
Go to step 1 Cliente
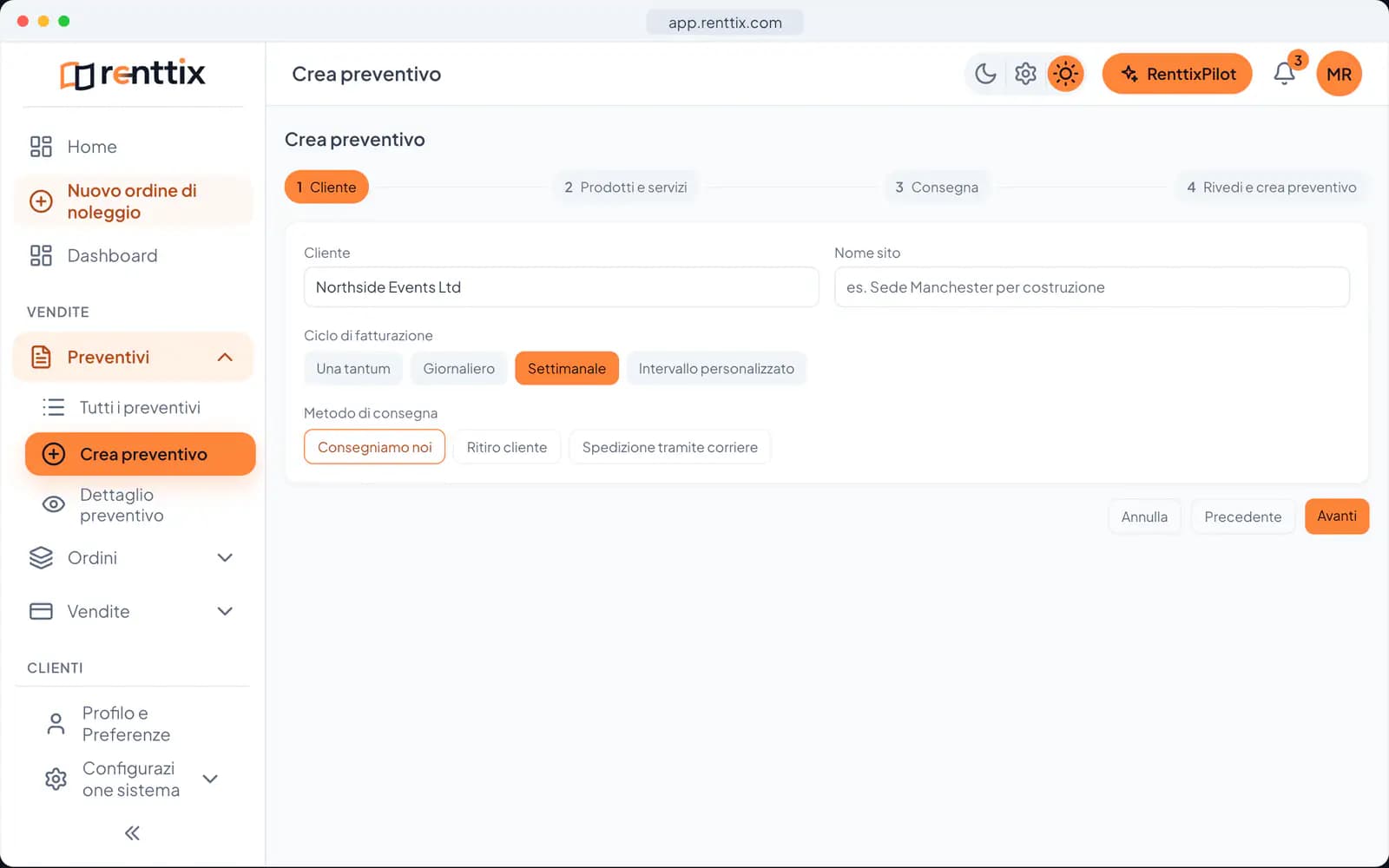point(326,187)
